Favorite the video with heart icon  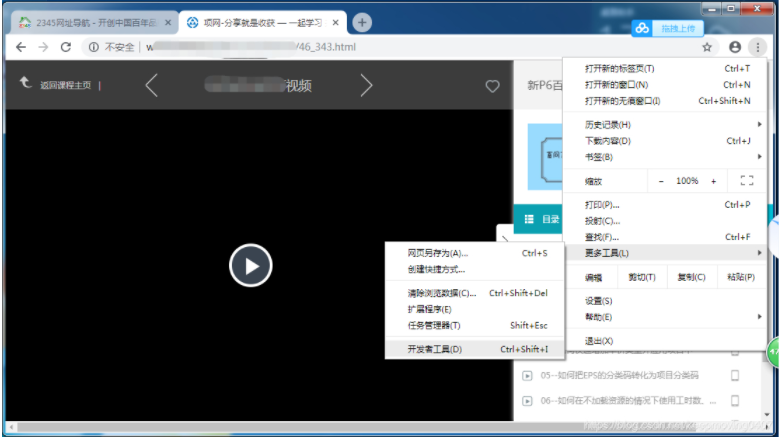click(492, 87)
